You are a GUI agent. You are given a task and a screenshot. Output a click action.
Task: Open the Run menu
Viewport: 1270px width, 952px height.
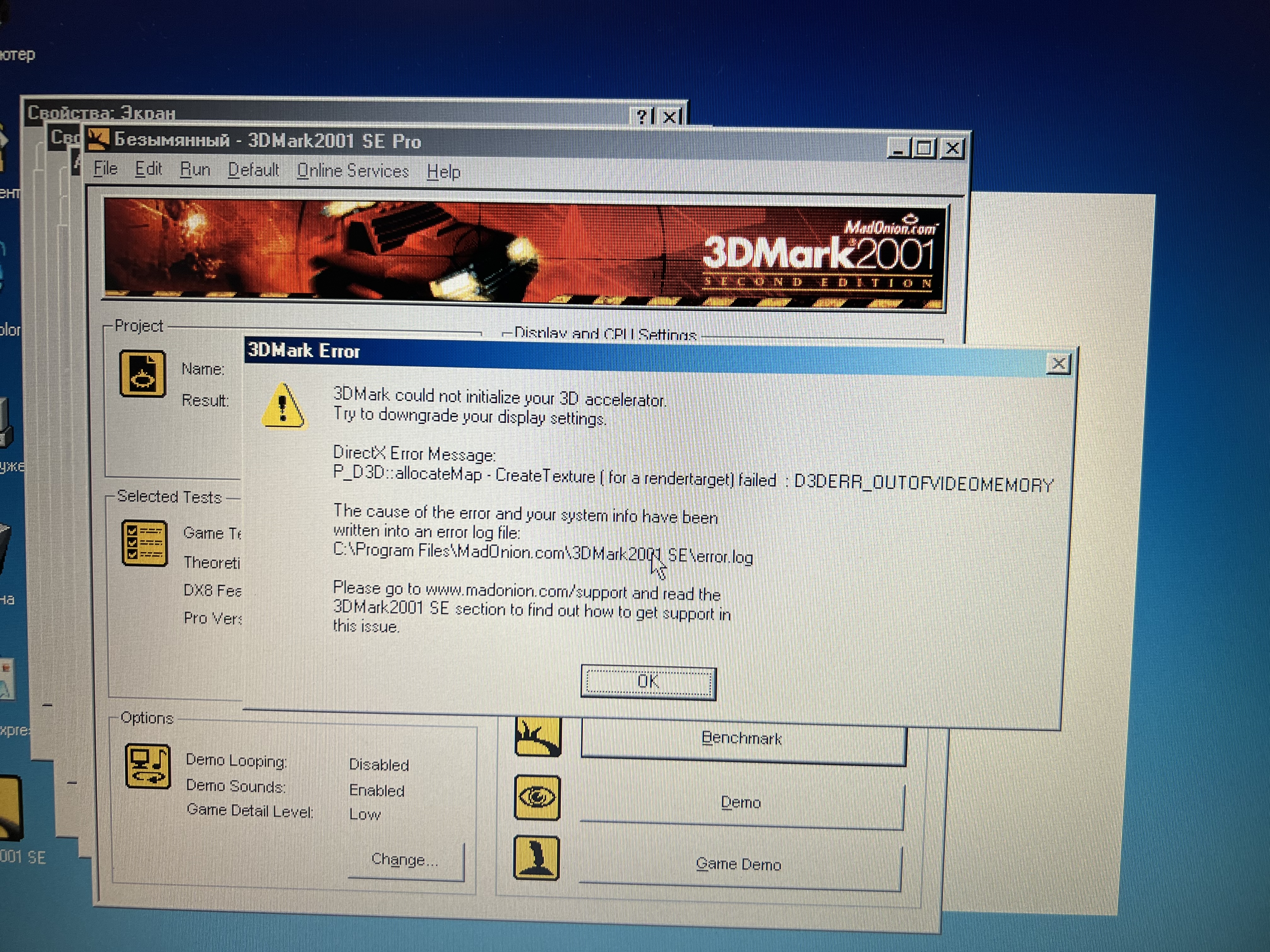[195, 170]
